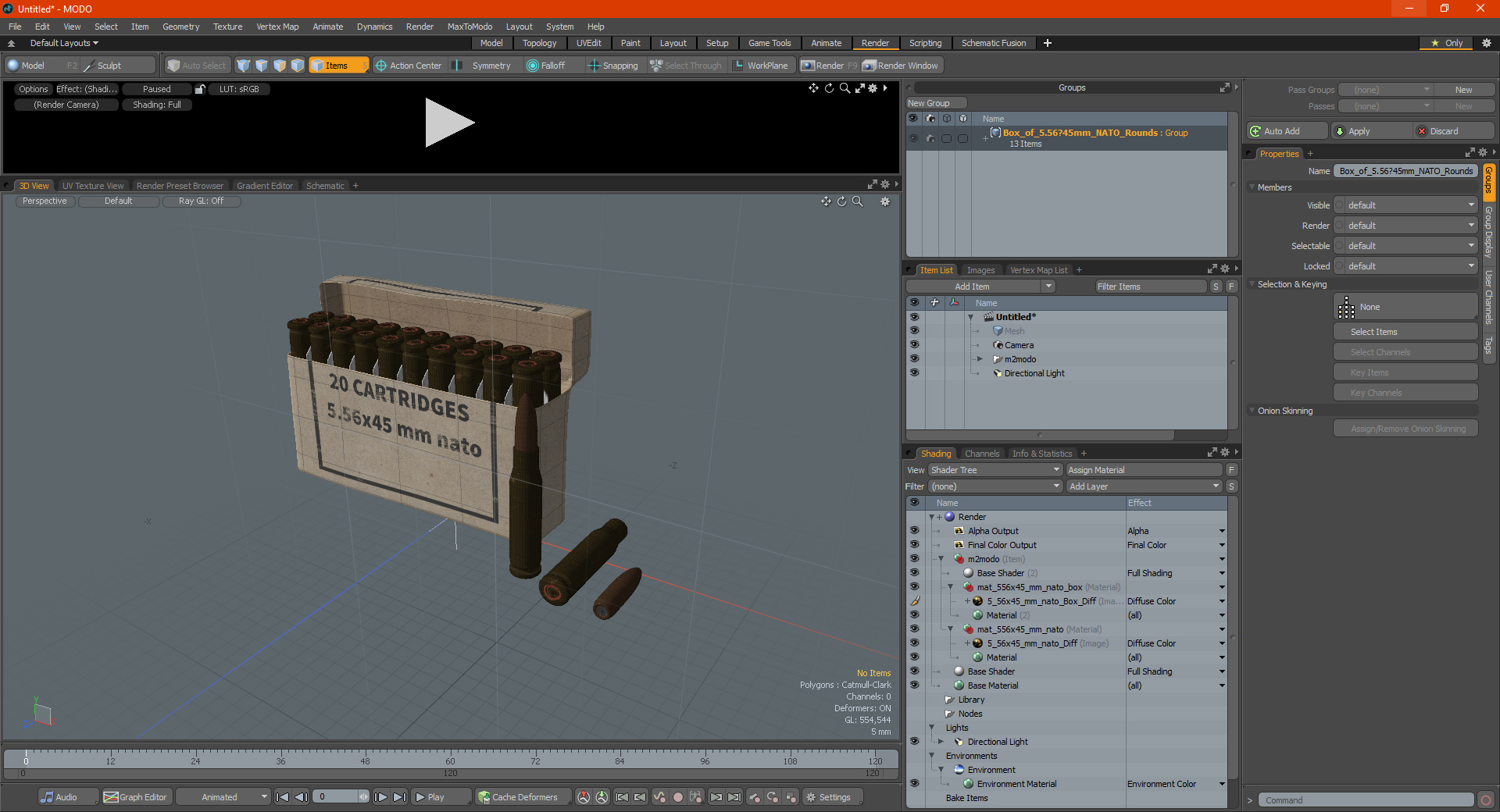Screen dimensions: 1500x812
Task: Switch to the Channels tab
Action: click(x=981, y=454)
